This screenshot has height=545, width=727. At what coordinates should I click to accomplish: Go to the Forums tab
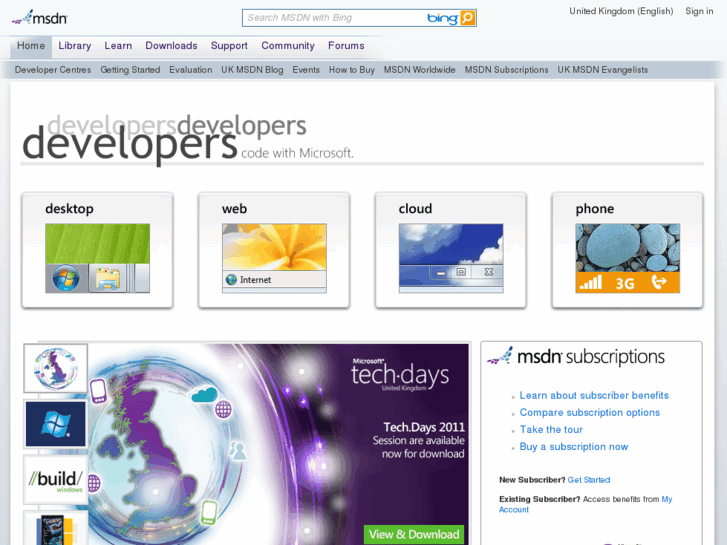click(346, 45)
